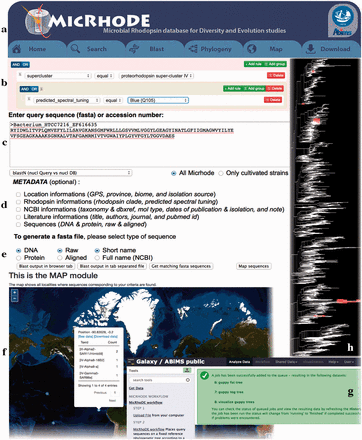The width and height of the screenshot is (362, 440).
Task: Toggle nested group OR button
Action: [34, 89]
